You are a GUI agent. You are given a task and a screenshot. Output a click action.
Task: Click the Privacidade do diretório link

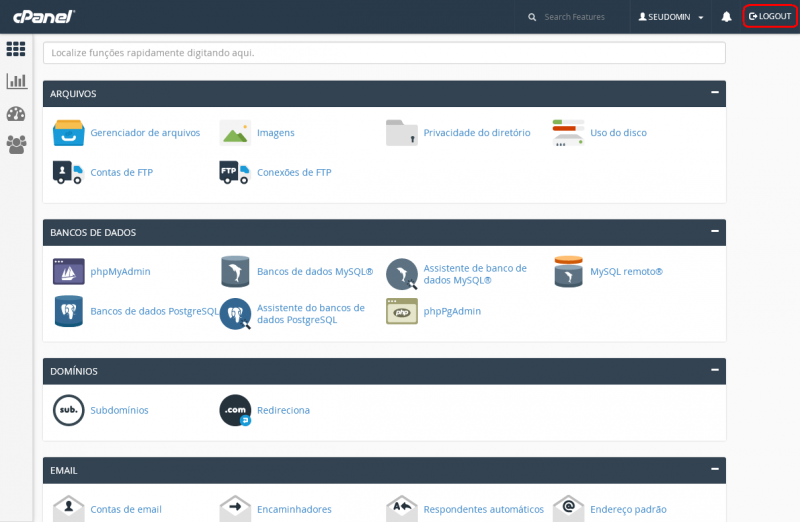click(x=477, y=133)
